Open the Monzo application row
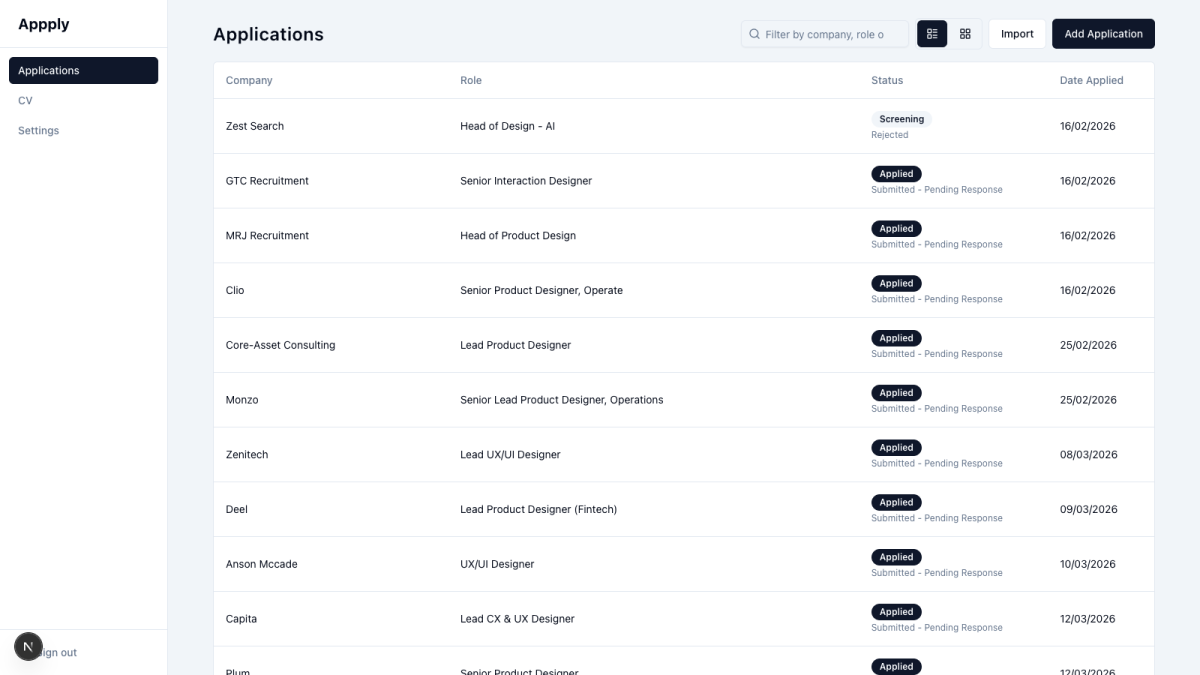Screen dimensions: 1200x675 684,400
